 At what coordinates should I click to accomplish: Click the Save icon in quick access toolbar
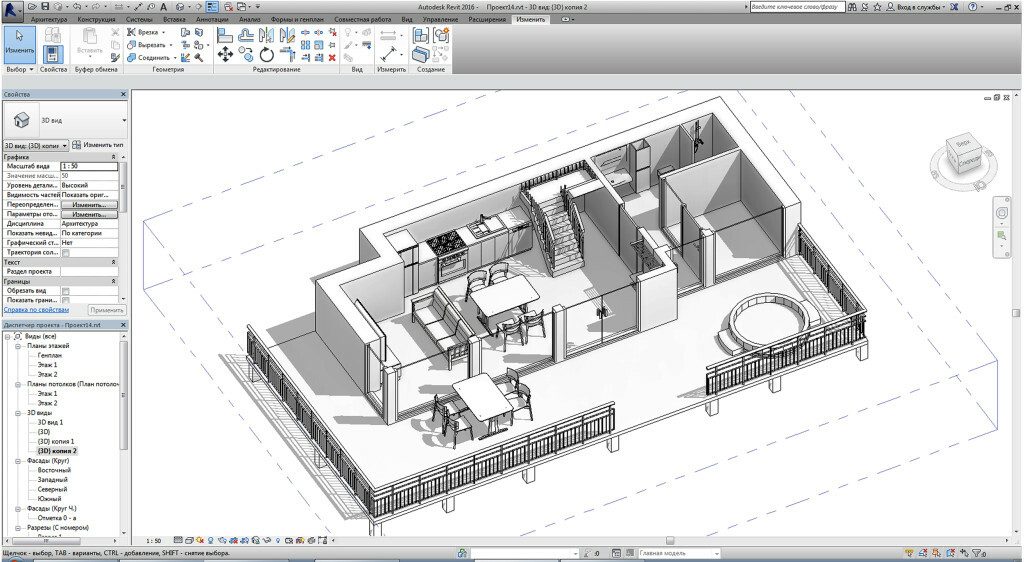coord(45,6)
